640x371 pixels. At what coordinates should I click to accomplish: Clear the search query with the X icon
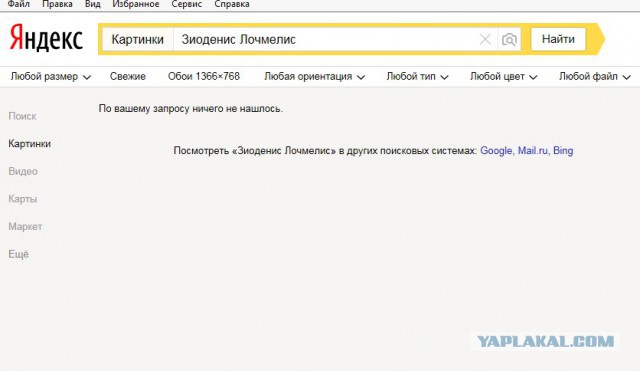coord(485,40)
